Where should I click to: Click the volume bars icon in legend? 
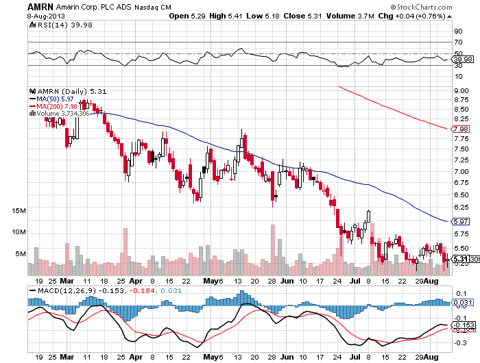pyautogui.click(x=32, y=113)
